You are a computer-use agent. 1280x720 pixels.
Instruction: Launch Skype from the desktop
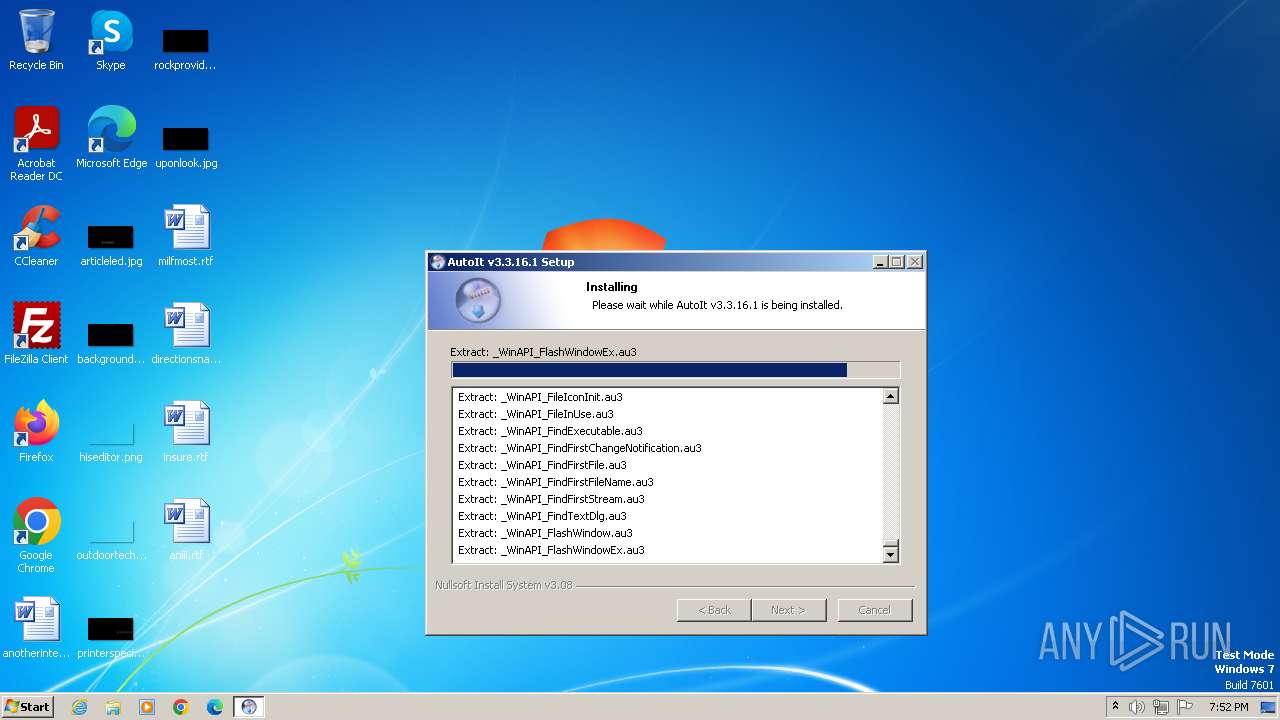tap(110, 40)
